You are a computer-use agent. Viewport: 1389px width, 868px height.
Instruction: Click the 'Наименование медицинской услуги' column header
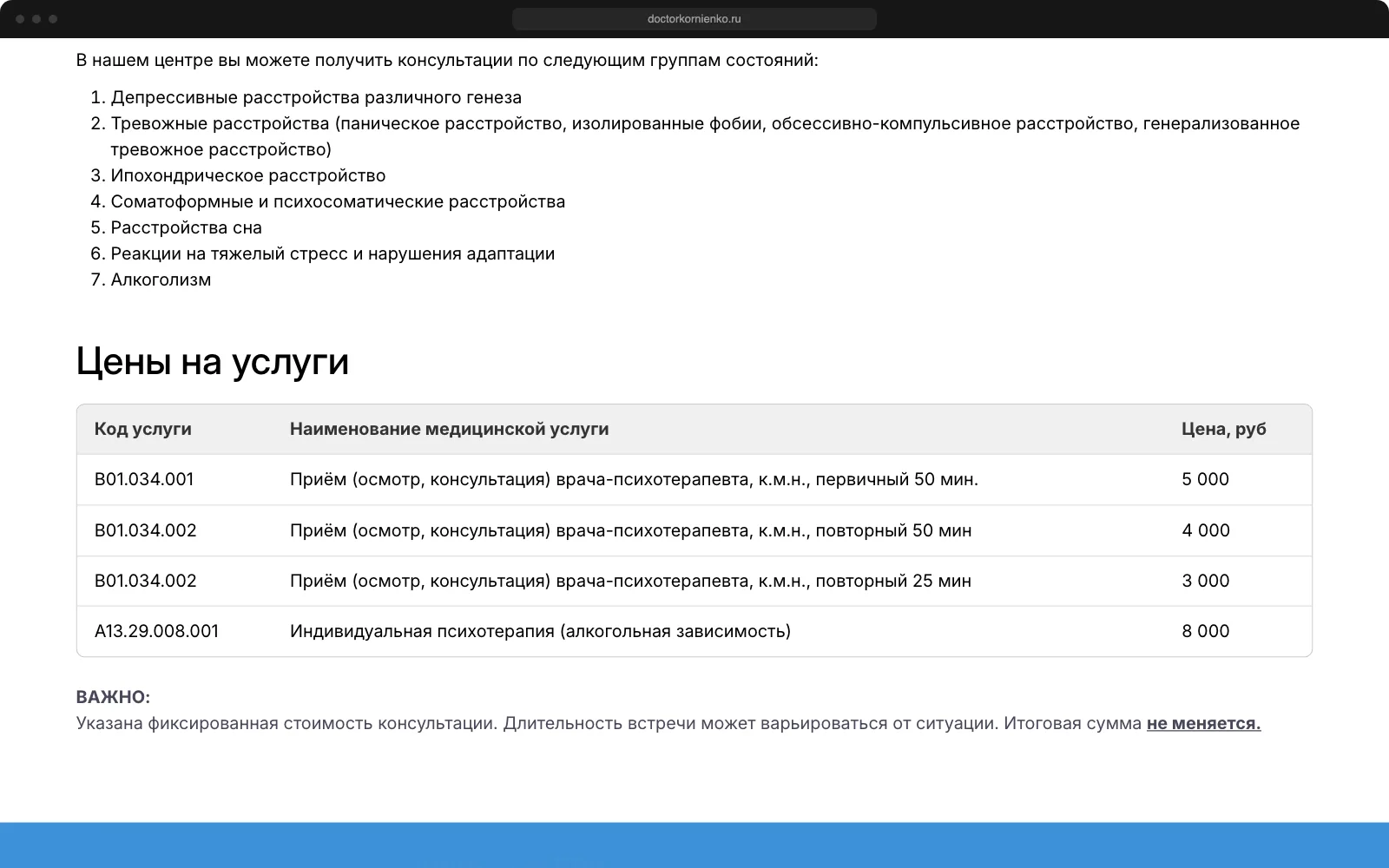point(449,429)
